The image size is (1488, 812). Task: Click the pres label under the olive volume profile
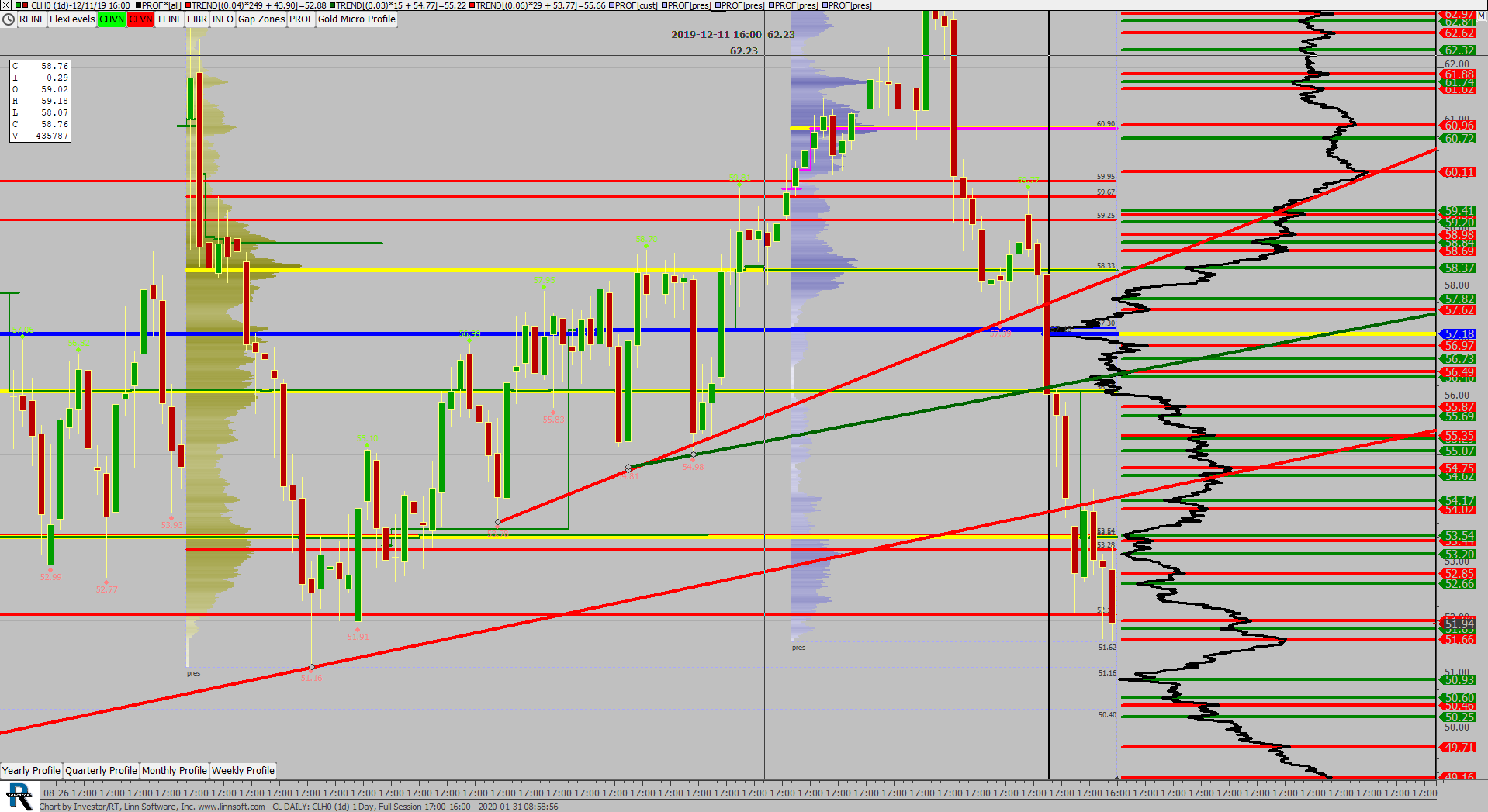tap(193, 673)
